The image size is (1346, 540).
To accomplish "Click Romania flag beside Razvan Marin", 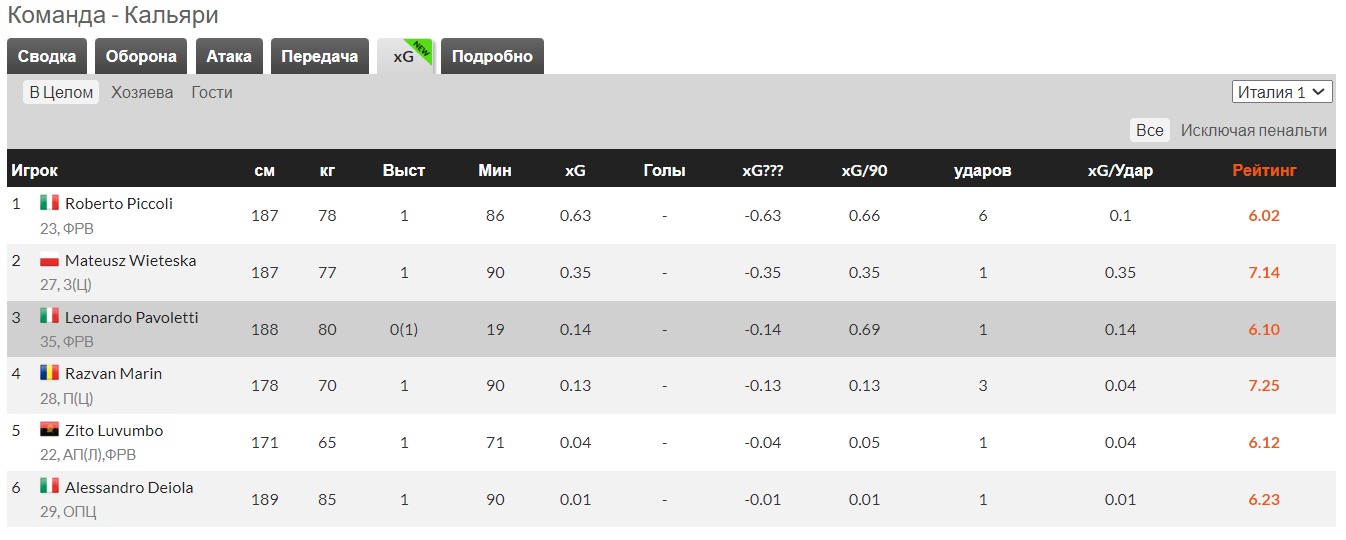I will click(x=49, y=373).
